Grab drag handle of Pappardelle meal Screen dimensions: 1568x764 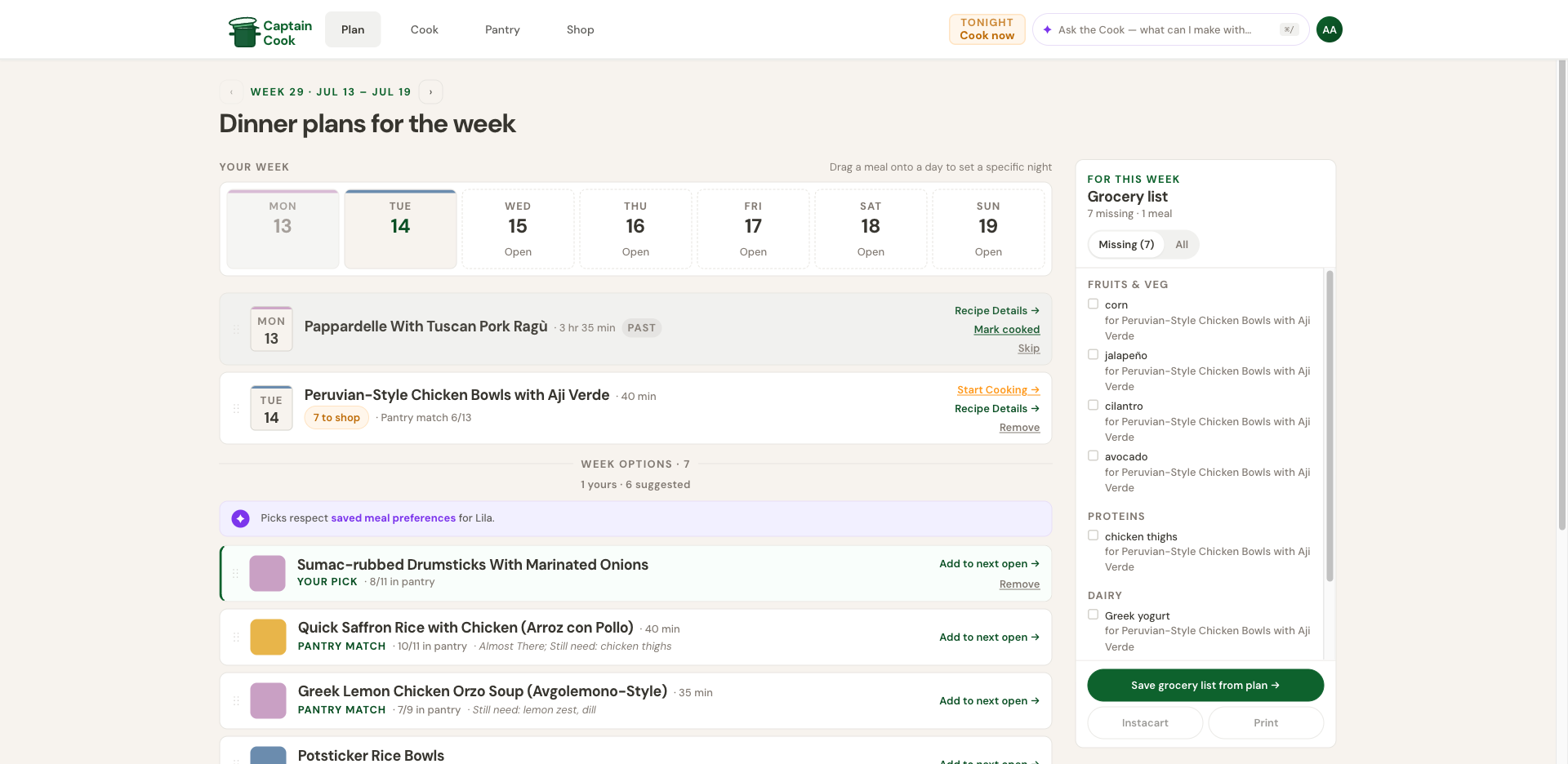pos(236,329)
